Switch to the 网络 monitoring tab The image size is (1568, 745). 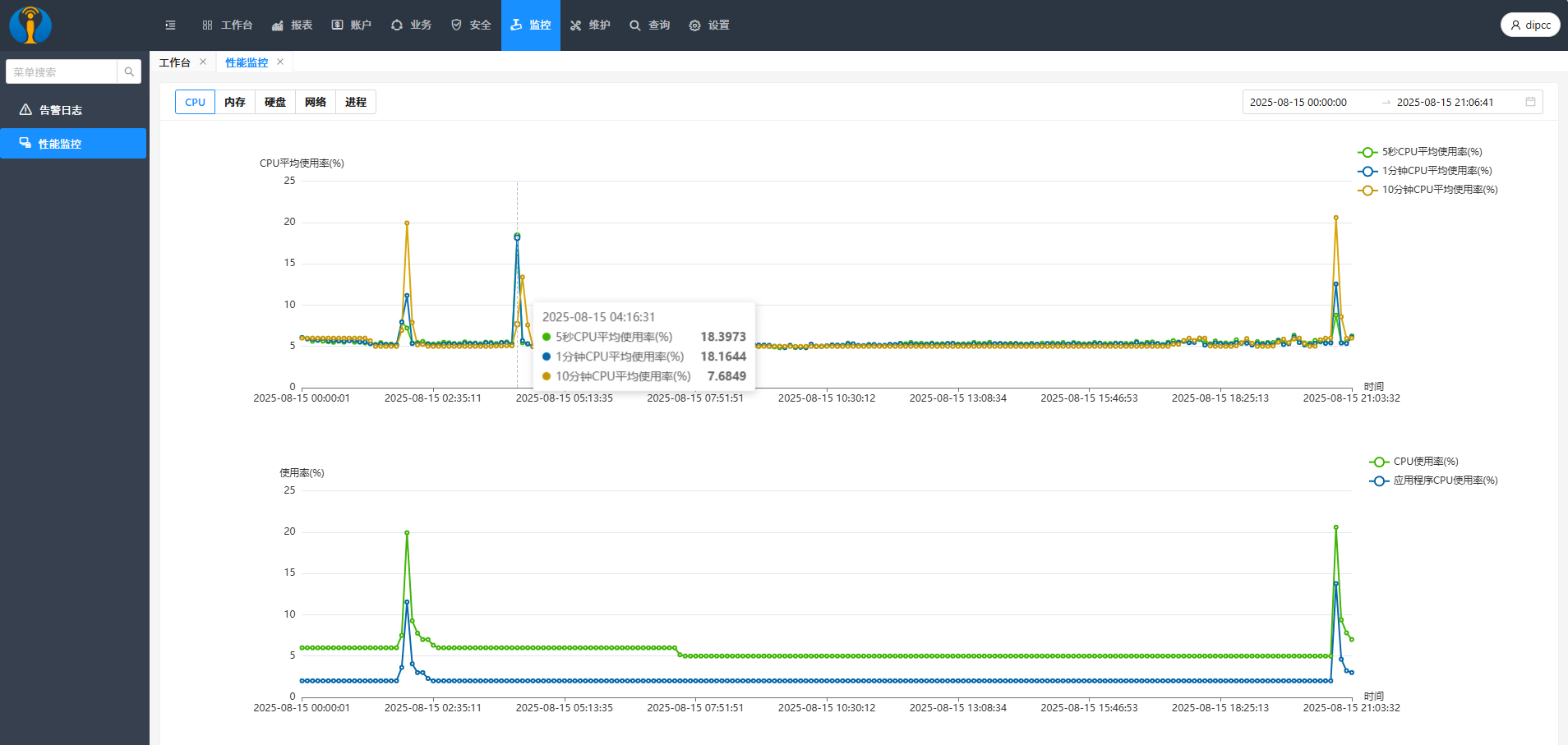pyautogui.click(x=316, y=102)
